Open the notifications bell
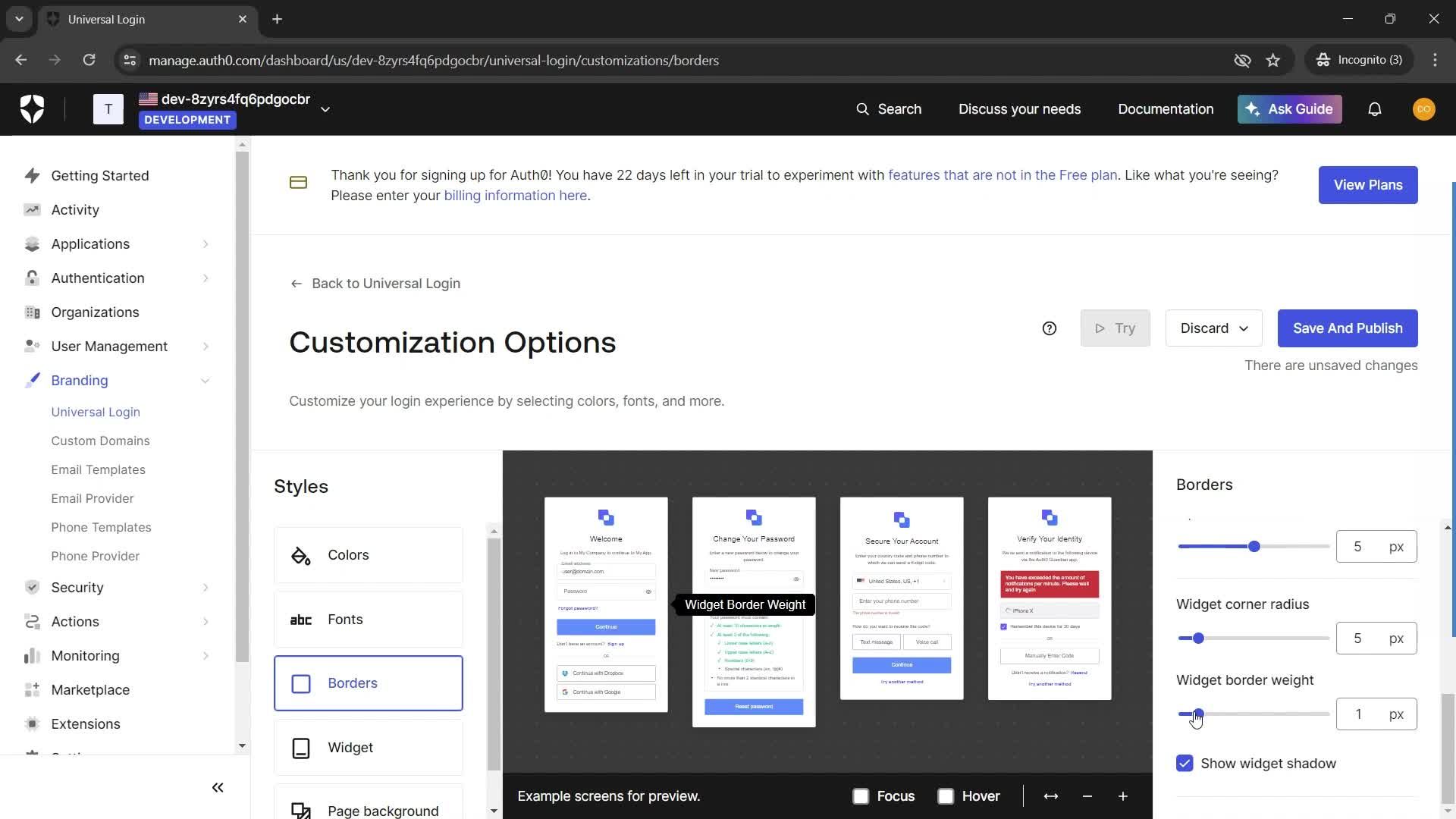 tap(1374, 109)
